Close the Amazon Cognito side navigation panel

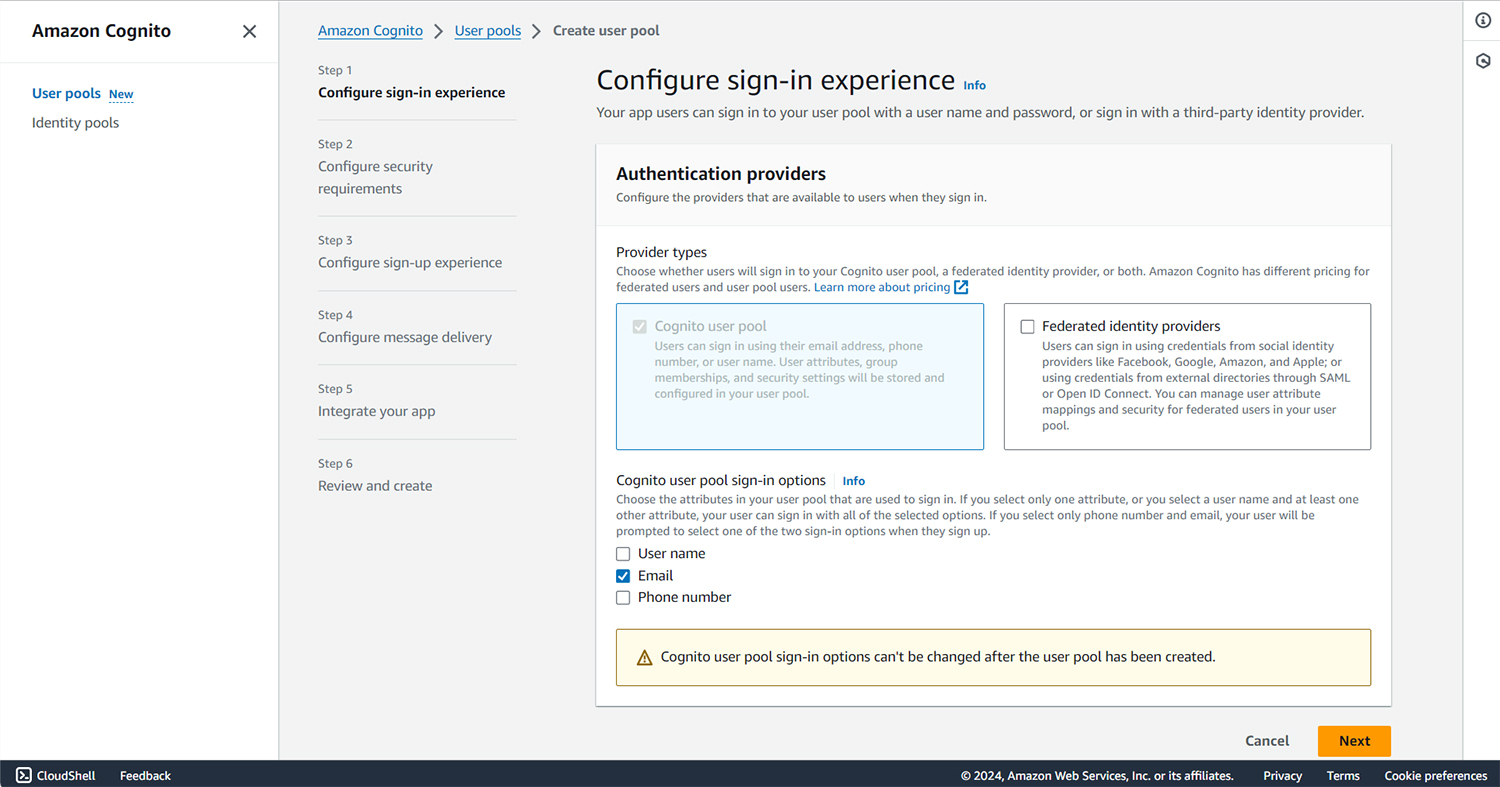[249, 31]
